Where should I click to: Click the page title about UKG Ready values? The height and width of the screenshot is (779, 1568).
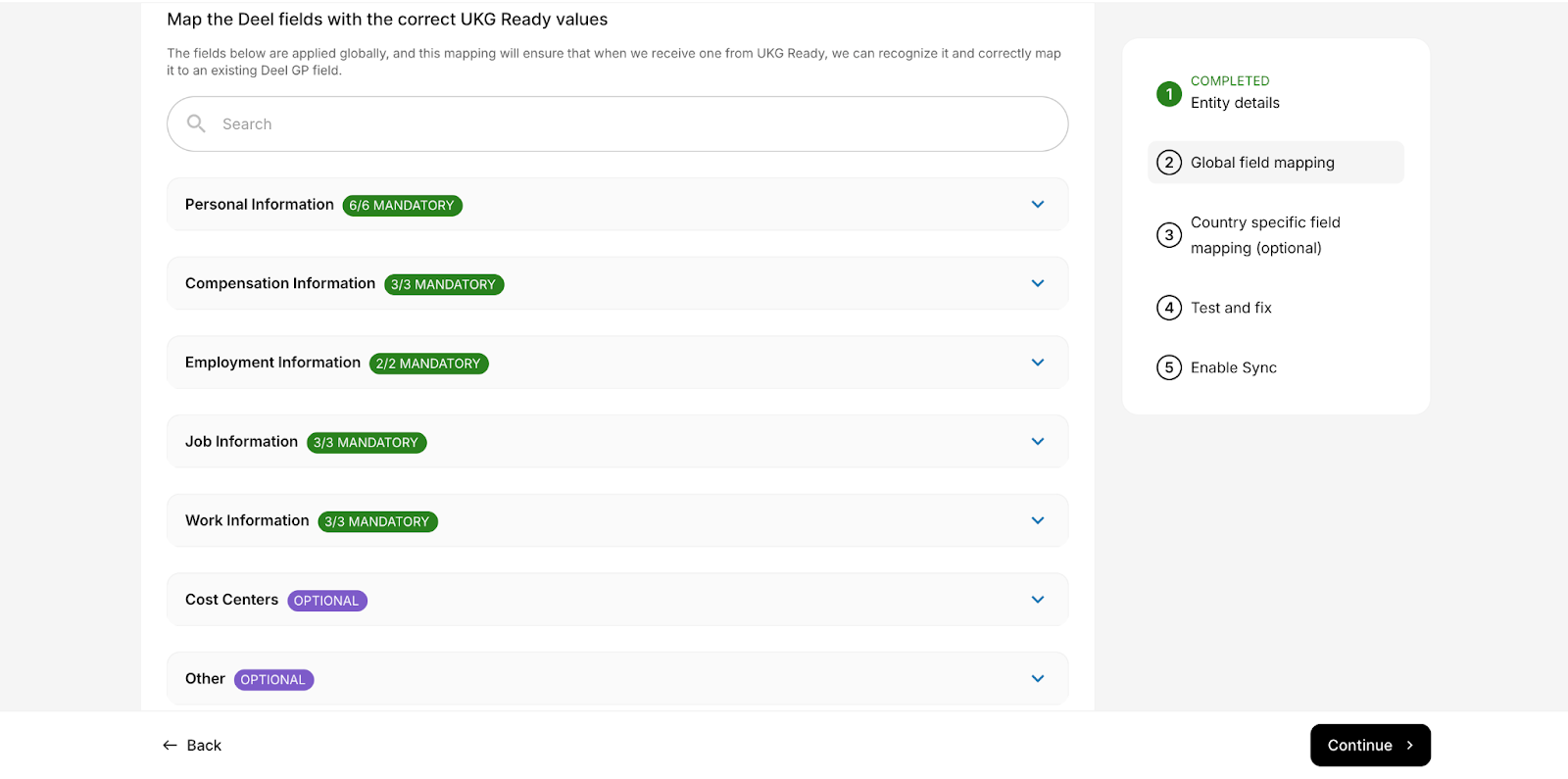click(387, 20)
